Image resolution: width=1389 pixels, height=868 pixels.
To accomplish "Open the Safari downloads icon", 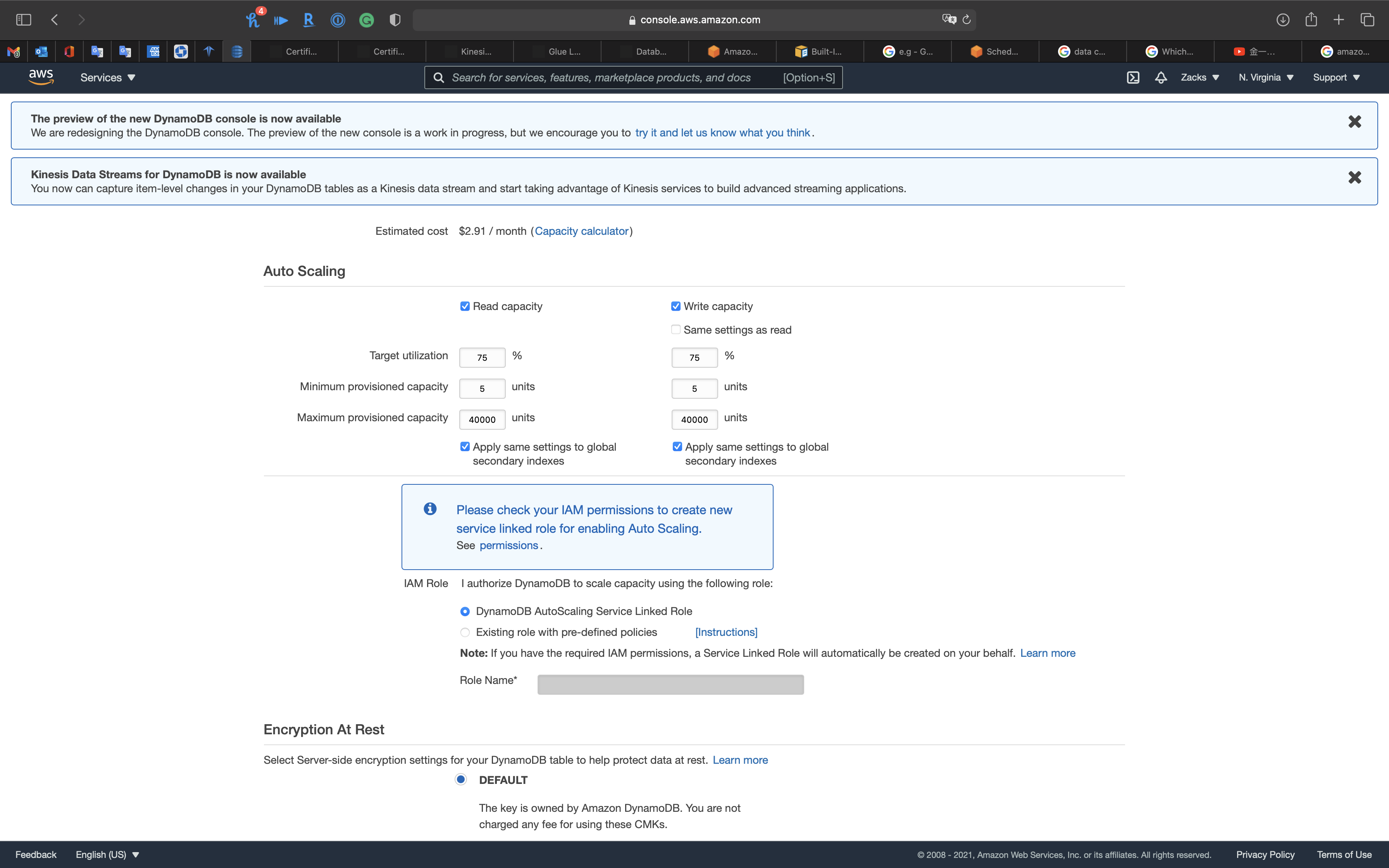I will (x=1283, y=20).
